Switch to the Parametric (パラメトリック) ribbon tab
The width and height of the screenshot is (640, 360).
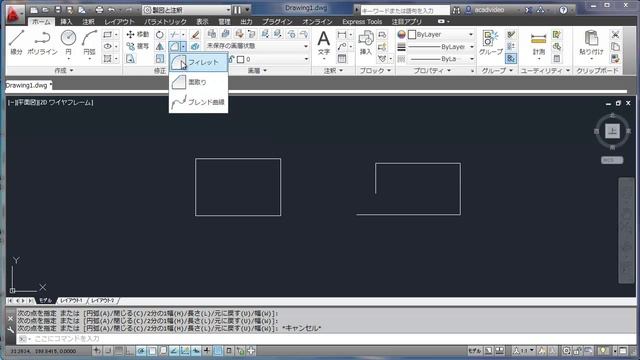pos(165,22)
